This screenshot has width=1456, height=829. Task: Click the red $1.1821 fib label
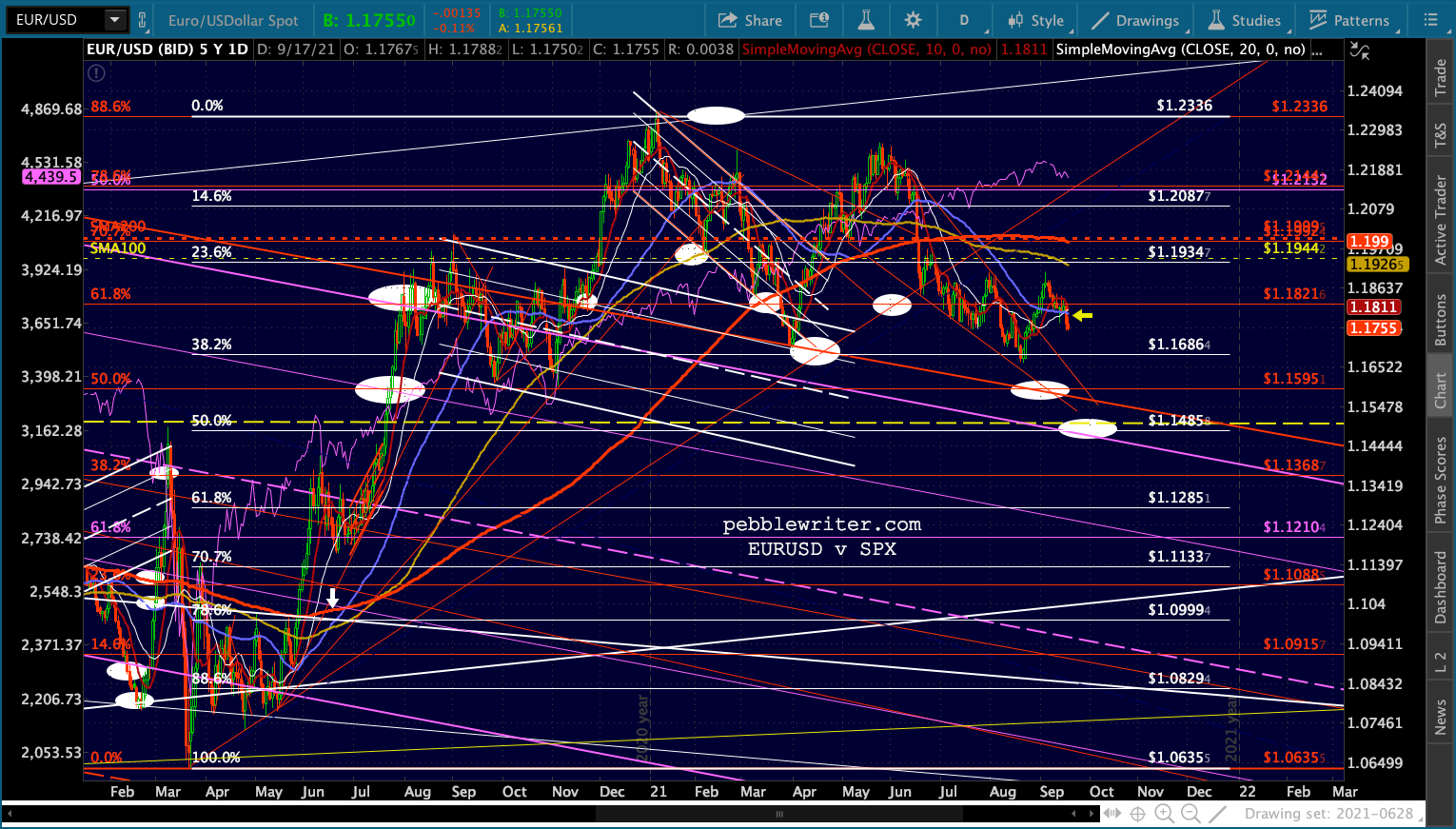[x=1294, y=294]
